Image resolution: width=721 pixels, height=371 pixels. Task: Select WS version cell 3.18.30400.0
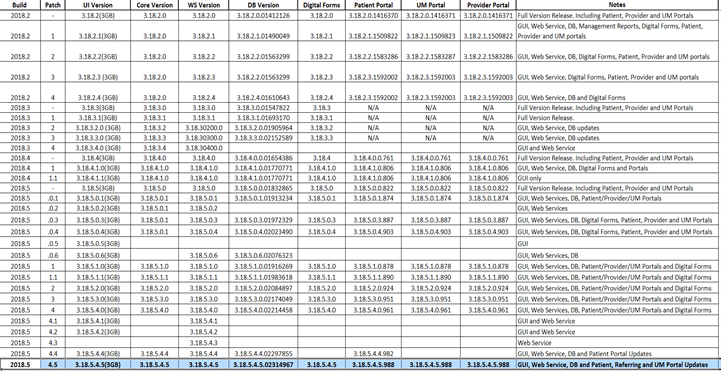(x=204, y=148)
